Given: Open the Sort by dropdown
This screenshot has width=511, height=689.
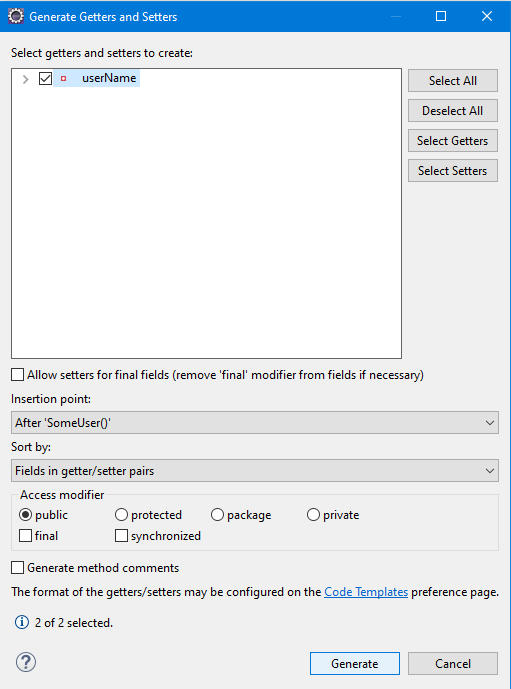Looking at the screenshot, I should pyautogui.click(x=255, y=471).
